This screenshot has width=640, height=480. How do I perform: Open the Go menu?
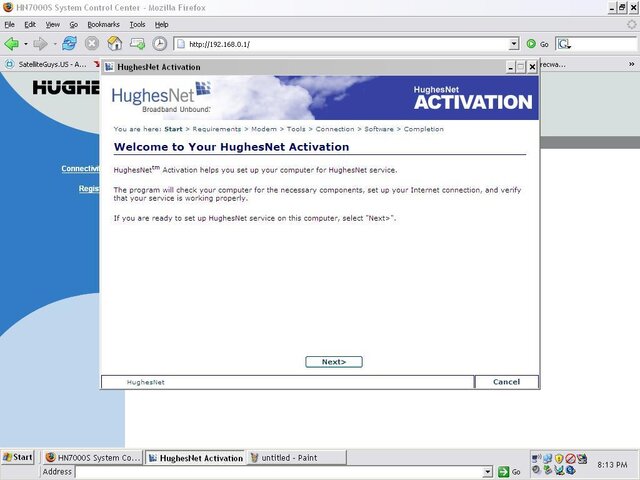pyautogui.click(x=73, y=24)
